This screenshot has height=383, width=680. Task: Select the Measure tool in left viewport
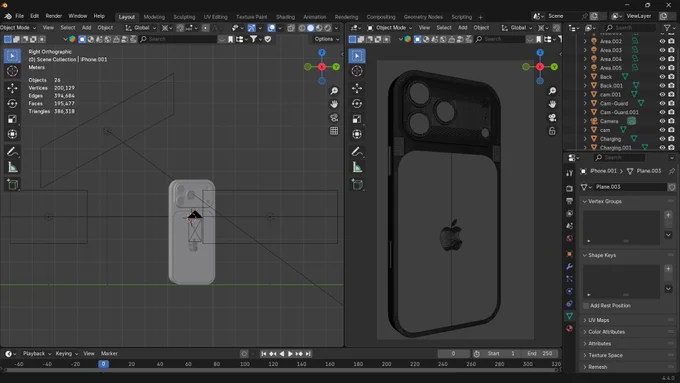(x=12, y=167)
